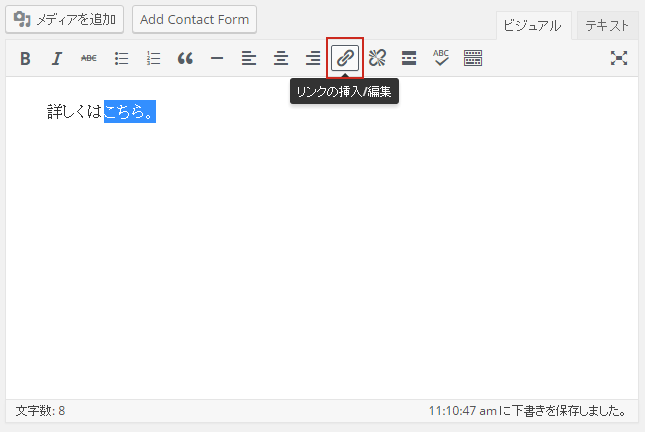The width and height of the screenshot is (645, 432).
Task: Insert a bulleted list
Action: coord(121,58)
